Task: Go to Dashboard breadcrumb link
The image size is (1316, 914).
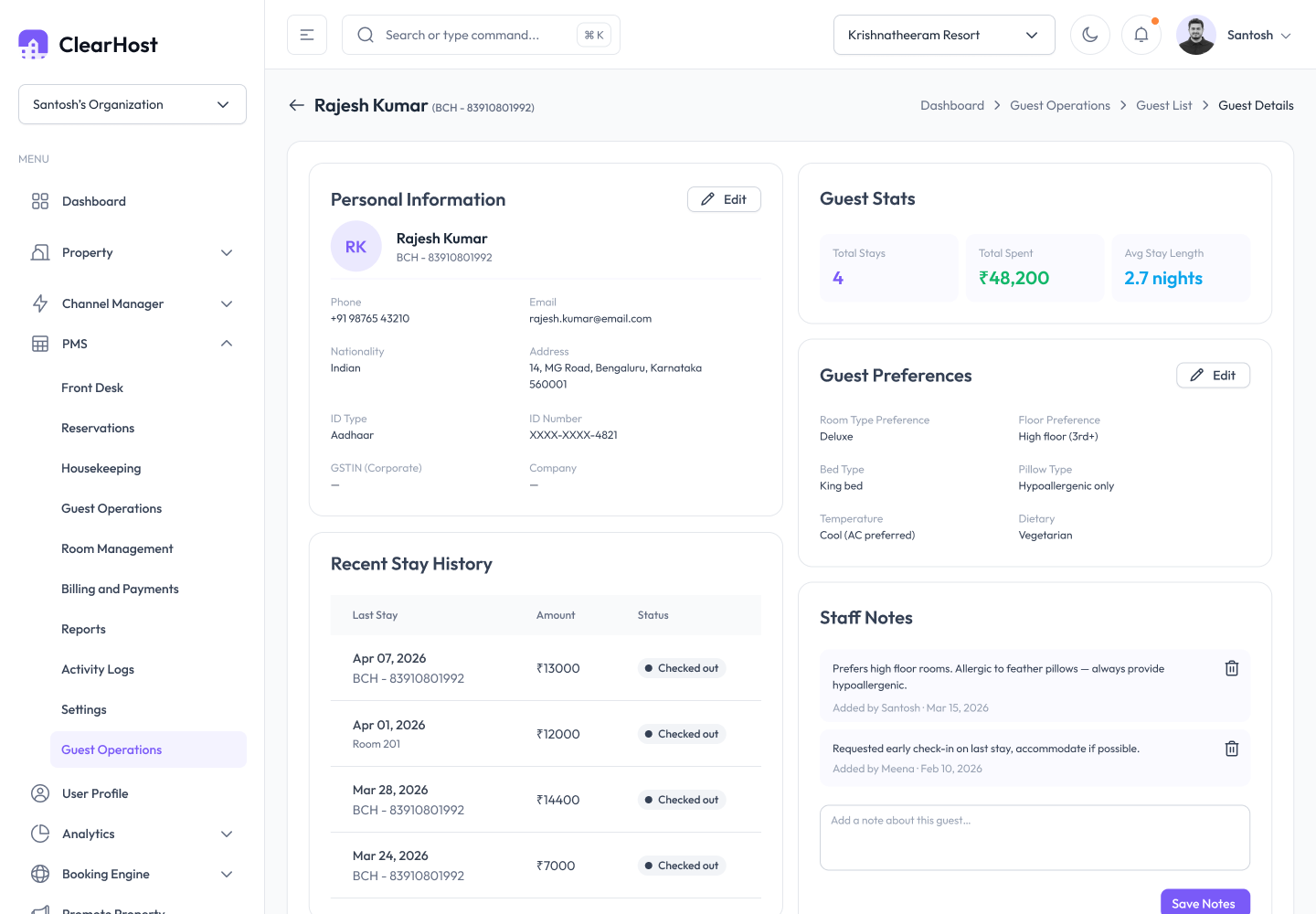Action: pyautogui.click(x=952, y=105)
